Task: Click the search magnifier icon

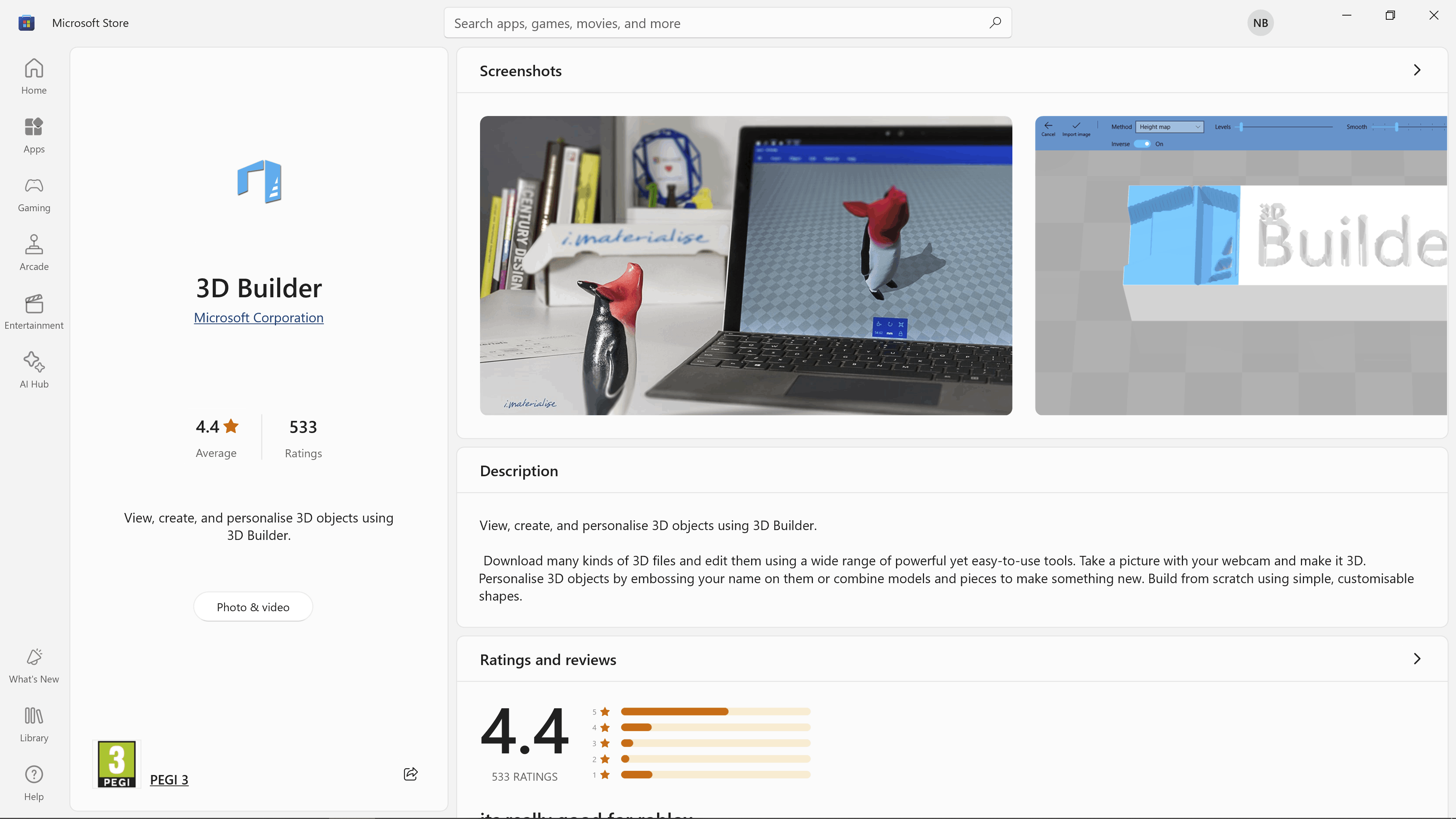Action: coord(995,23)
